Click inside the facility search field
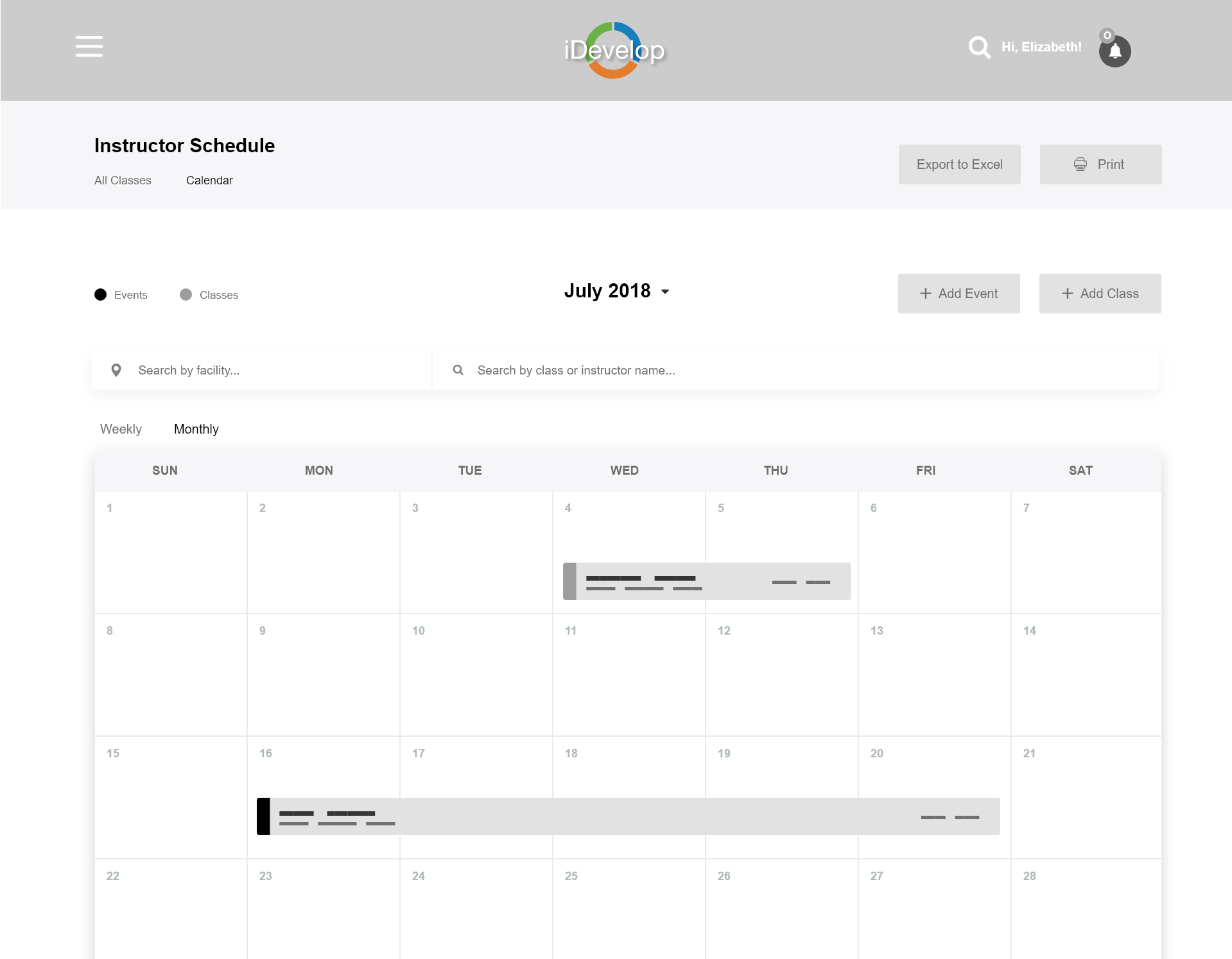 [x=270, y=370]
